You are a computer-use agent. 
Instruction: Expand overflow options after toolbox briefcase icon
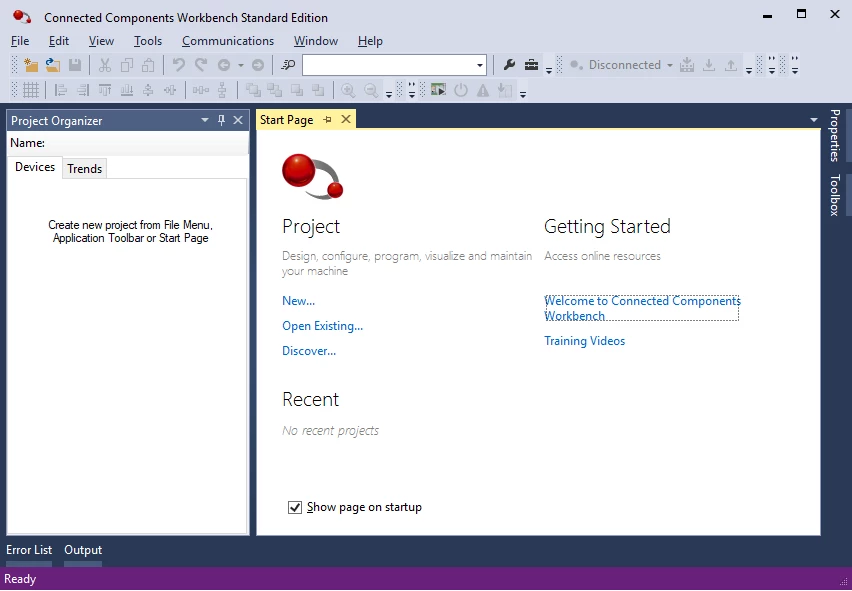(549, 70)
